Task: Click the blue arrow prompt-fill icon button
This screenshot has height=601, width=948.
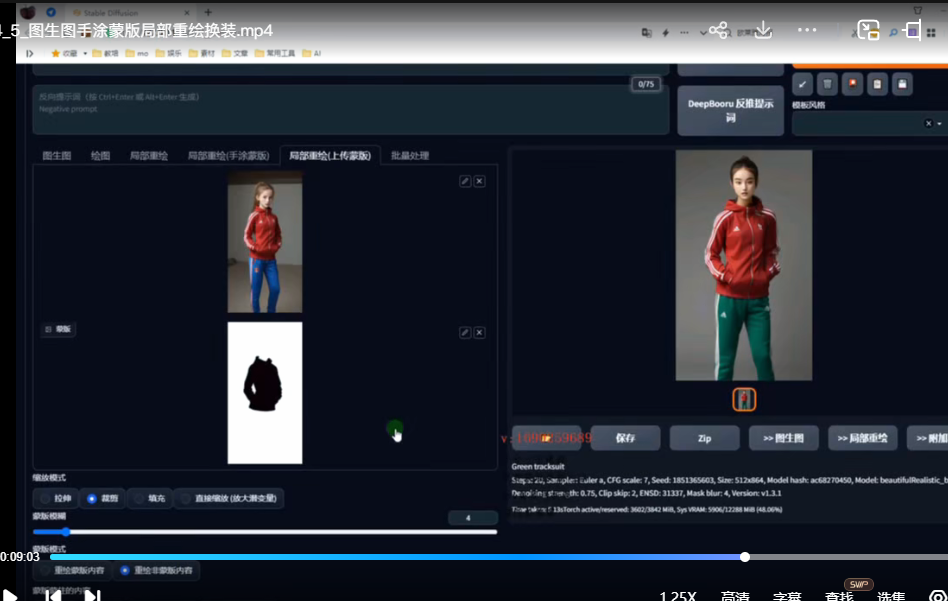Action: coord(802,85)
